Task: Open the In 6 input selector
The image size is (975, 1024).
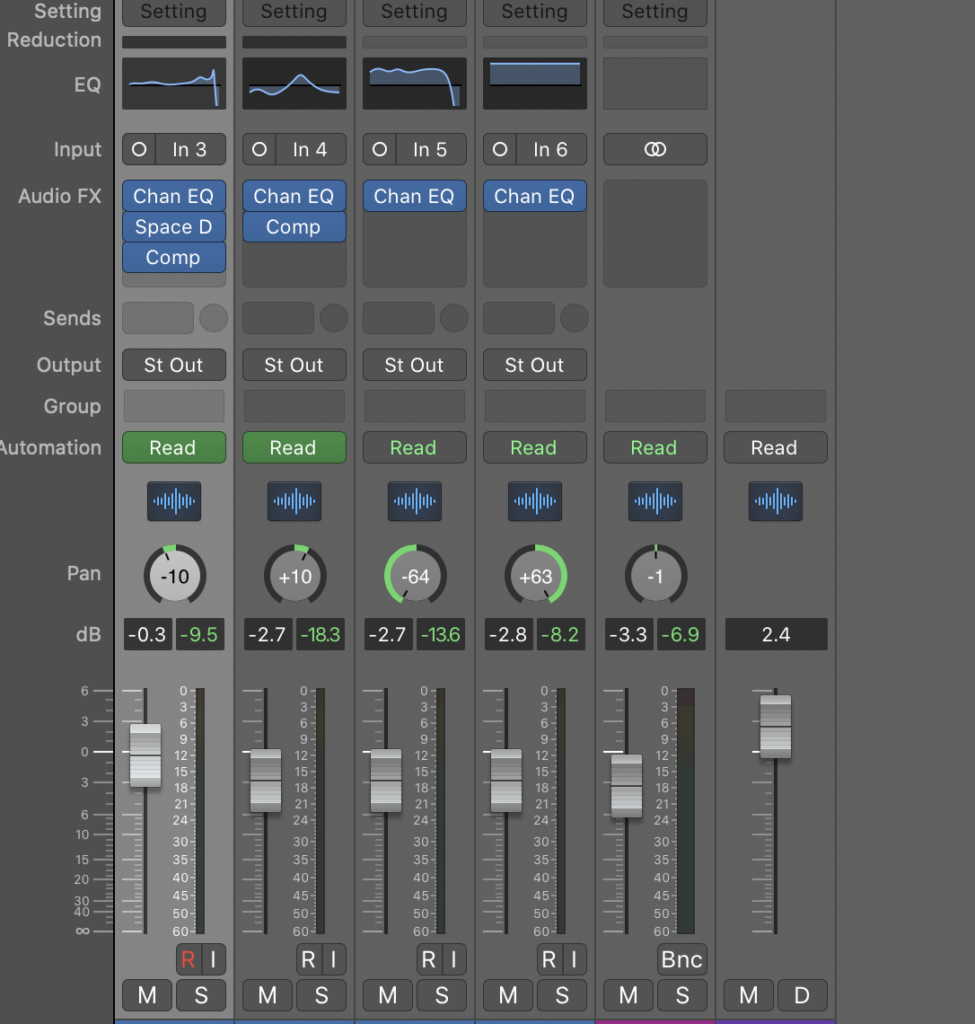Action: coord(551,150)
